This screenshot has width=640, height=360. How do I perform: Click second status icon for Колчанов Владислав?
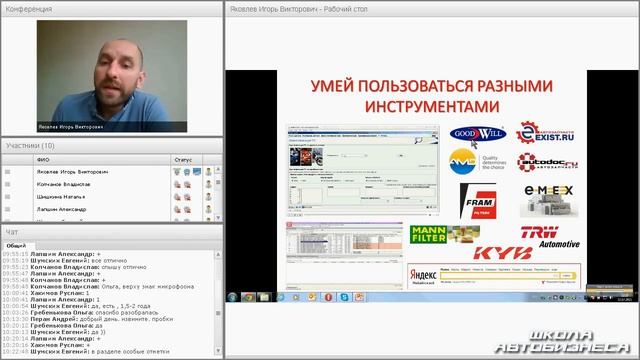point(187,184)
